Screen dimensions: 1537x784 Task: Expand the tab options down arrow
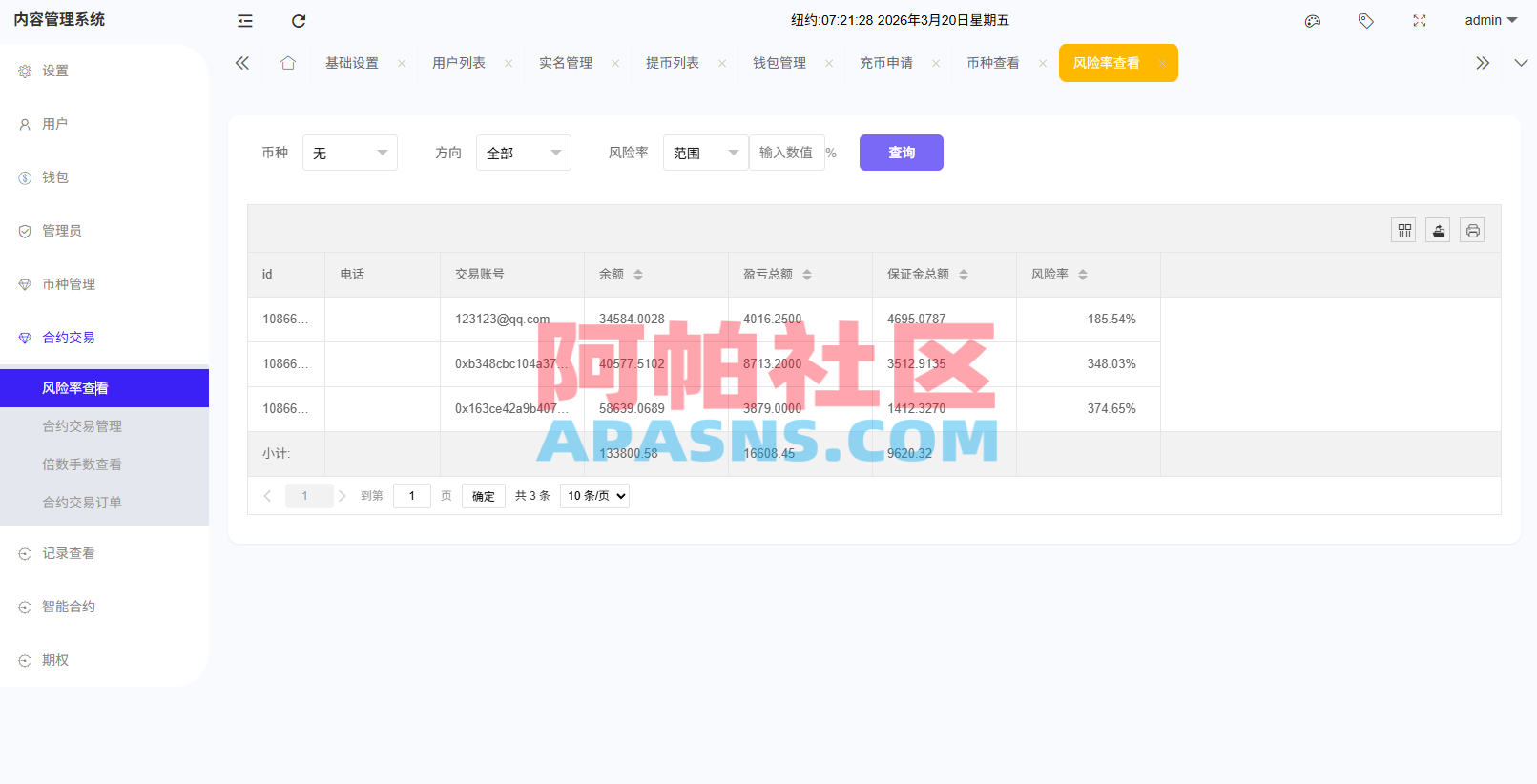[x=1521, y=63]
